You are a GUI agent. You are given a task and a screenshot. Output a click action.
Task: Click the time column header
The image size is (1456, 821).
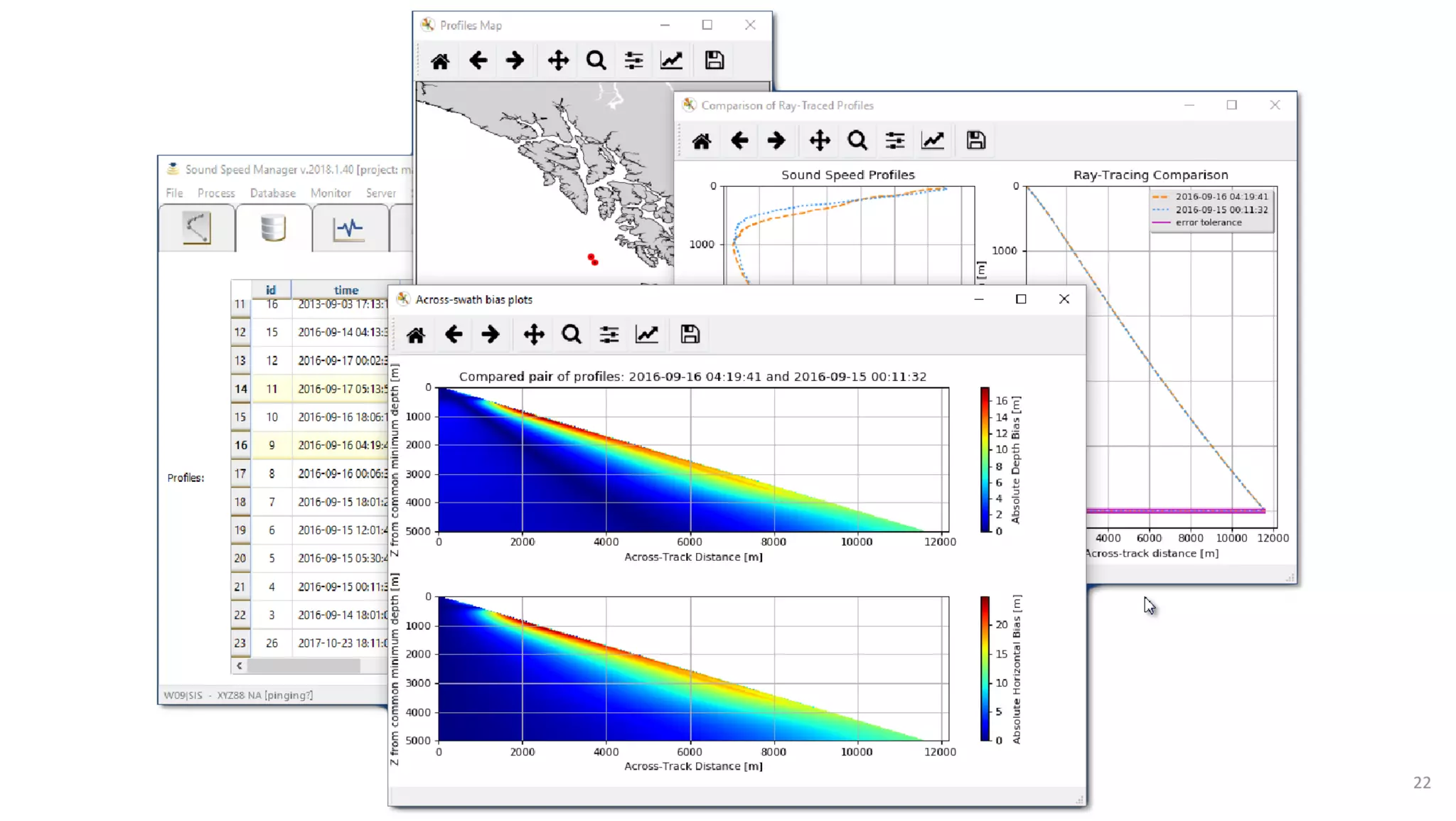click(x=346, y=290)
